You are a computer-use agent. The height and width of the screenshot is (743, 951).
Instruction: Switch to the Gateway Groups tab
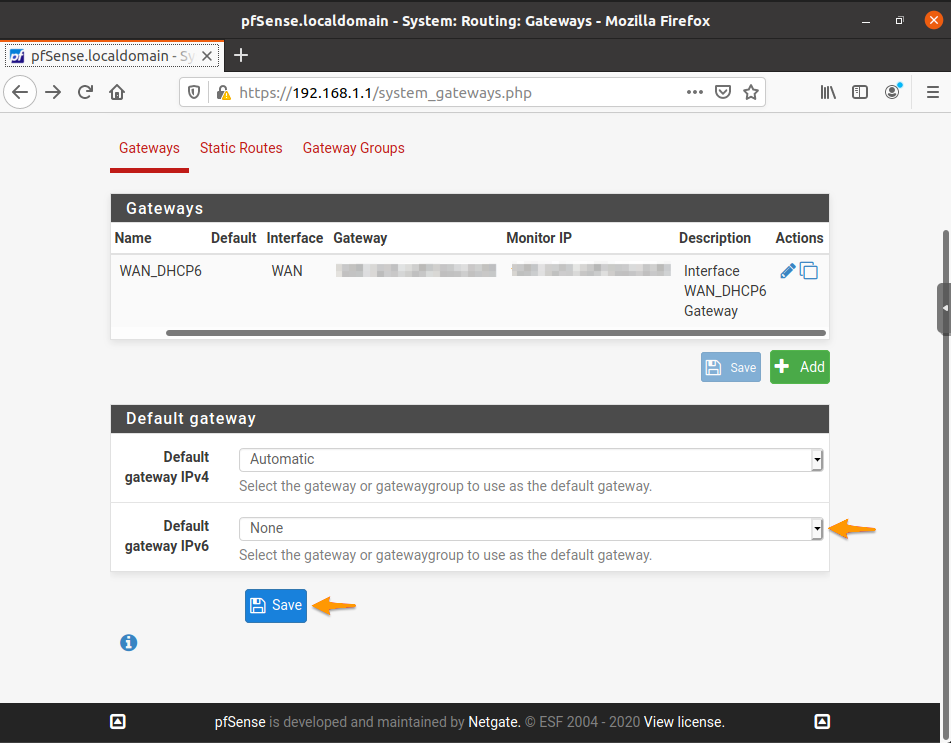(x=353, y=147)
